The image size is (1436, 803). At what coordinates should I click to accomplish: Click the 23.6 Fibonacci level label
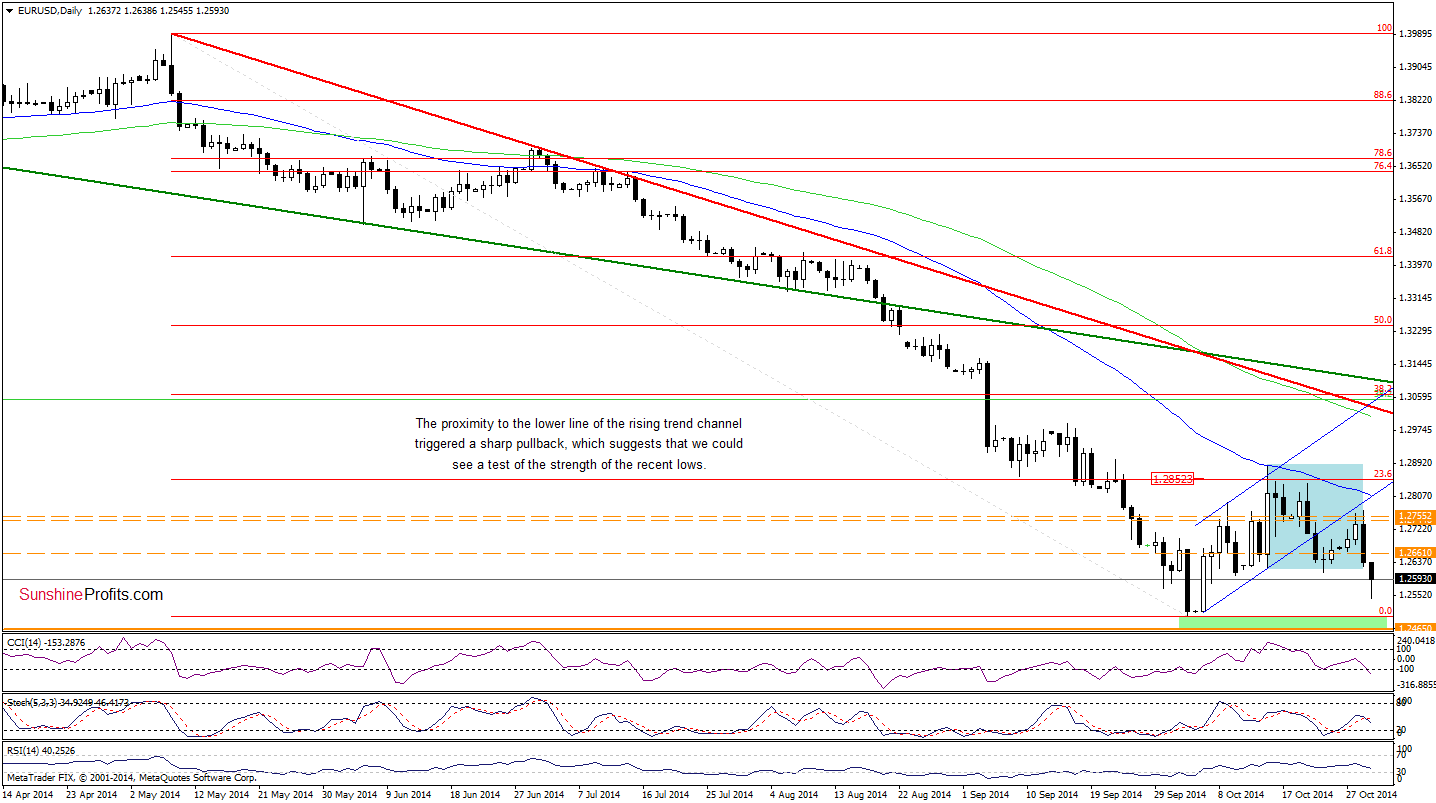point(1383,474)
